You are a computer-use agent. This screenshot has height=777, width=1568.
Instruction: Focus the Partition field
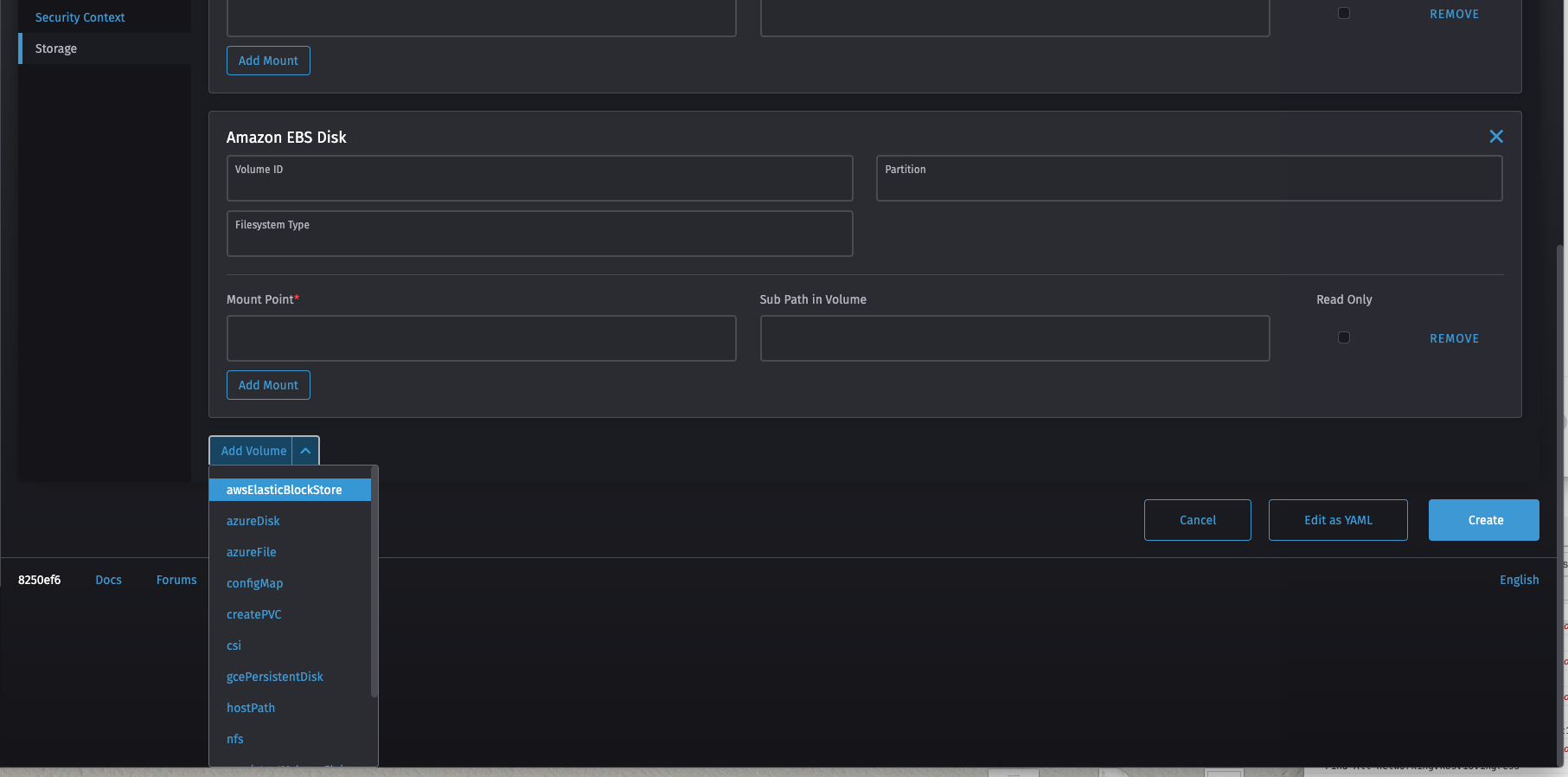coord(1189,178)
